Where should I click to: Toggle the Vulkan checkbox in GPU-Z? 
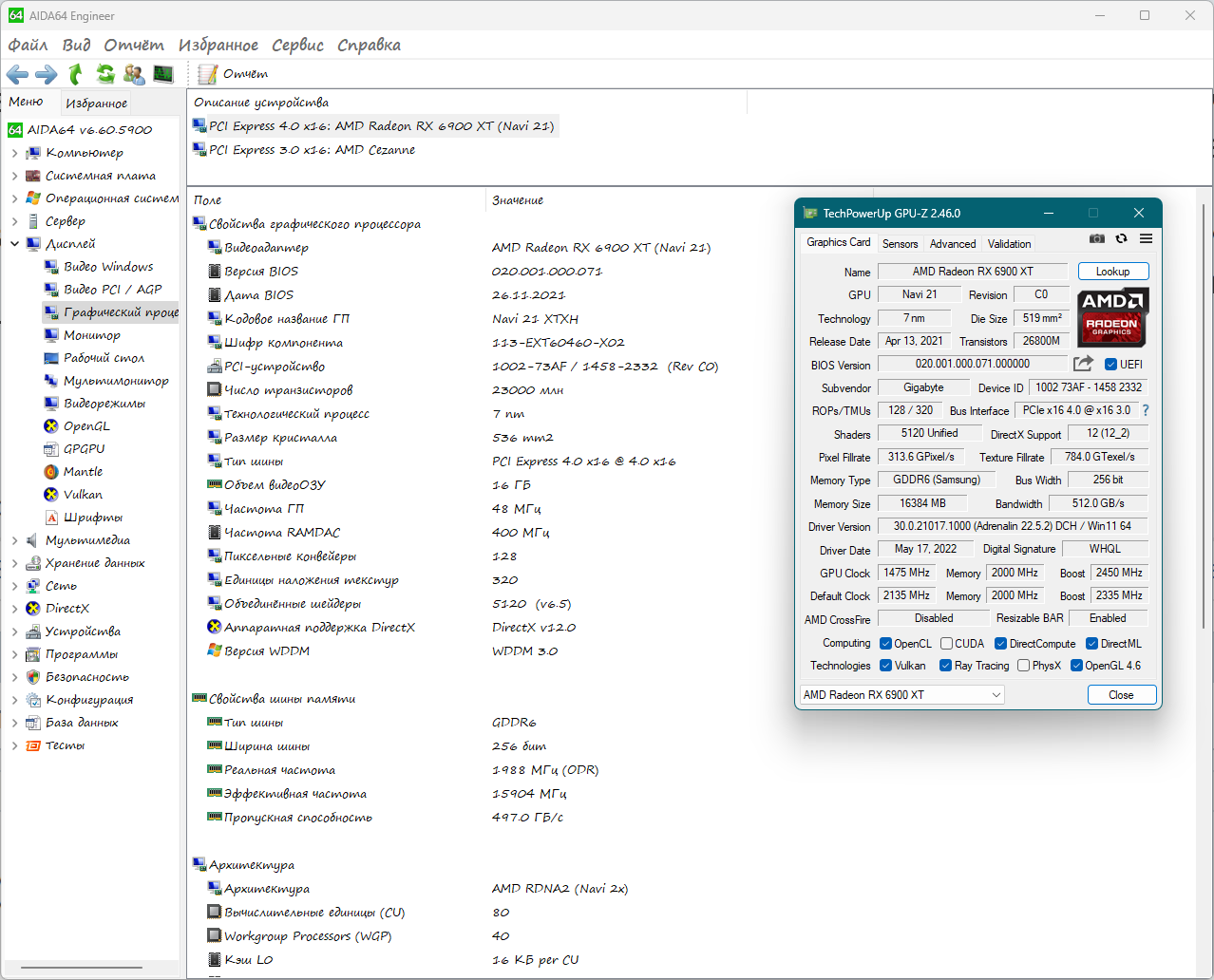[x=885, y=666]
